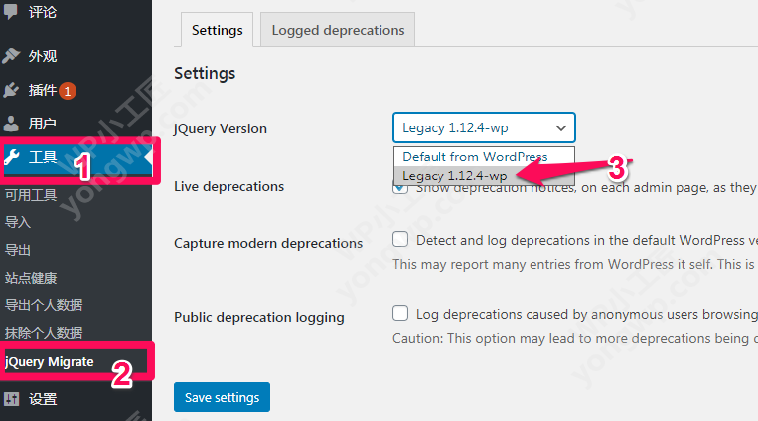Open jQuery Migrate submenu link
Viewport: 758px width, 421px height.
50,361
